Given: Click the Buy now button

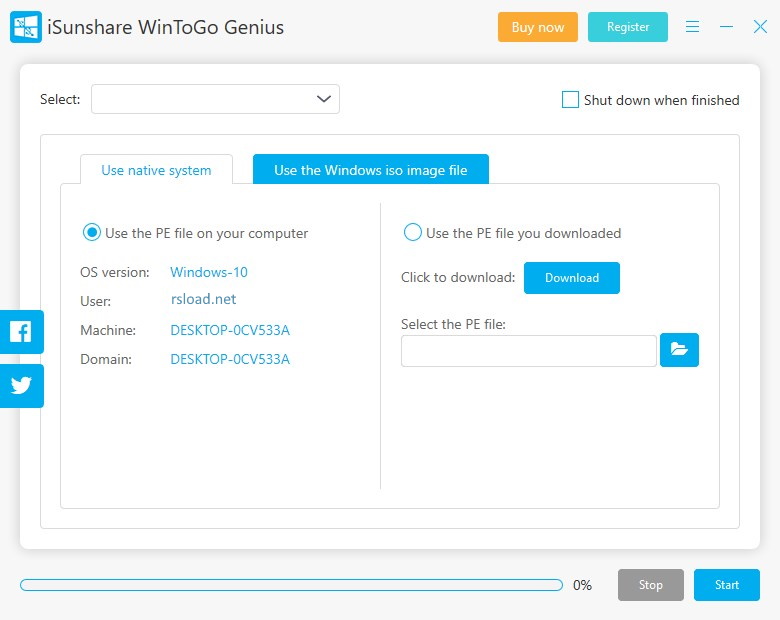Looking at the screenshot, I should 537,27.
